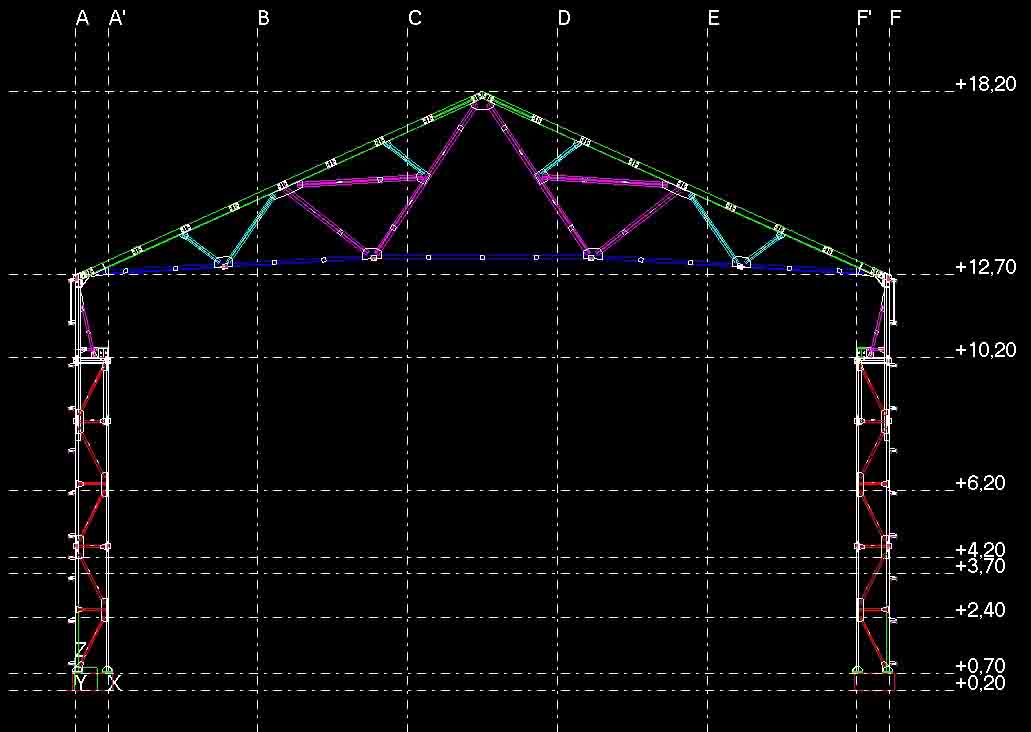This screenshot has height=732, width=1031.
Task: Select the +4,20 elevation label
Action: 980,550
